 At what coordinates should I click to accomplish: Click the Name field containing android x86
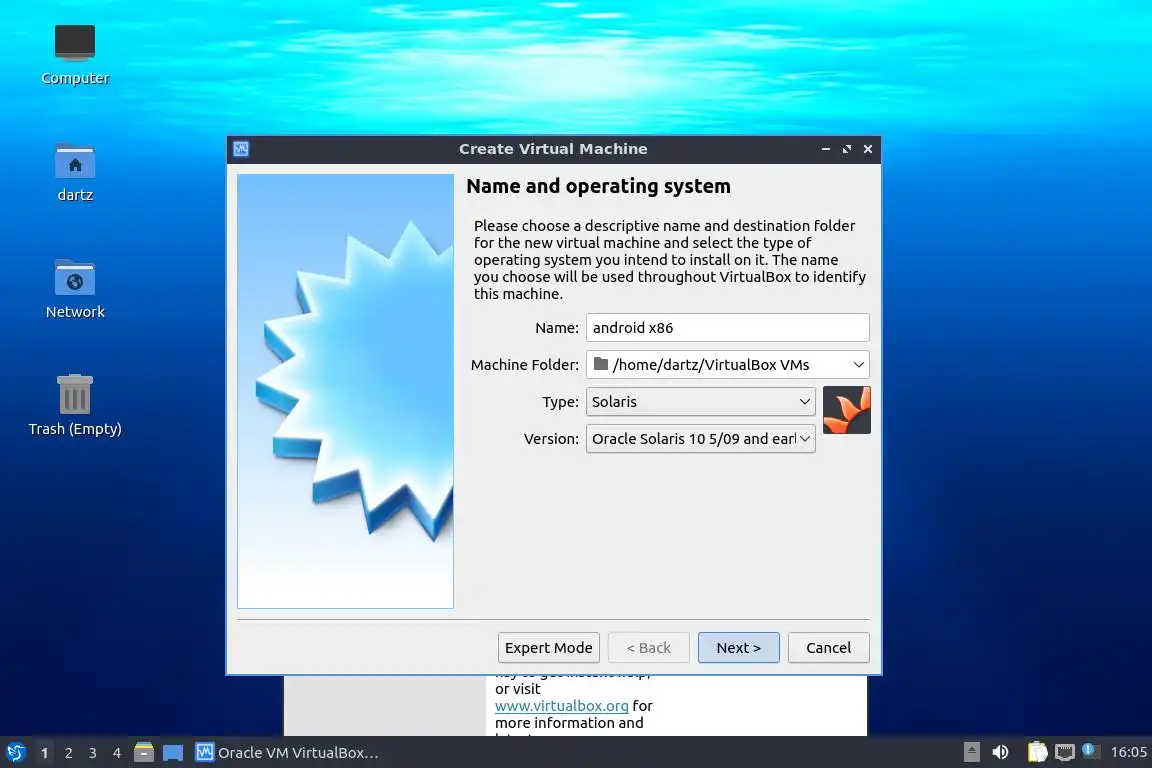click(x=727, y=328)
